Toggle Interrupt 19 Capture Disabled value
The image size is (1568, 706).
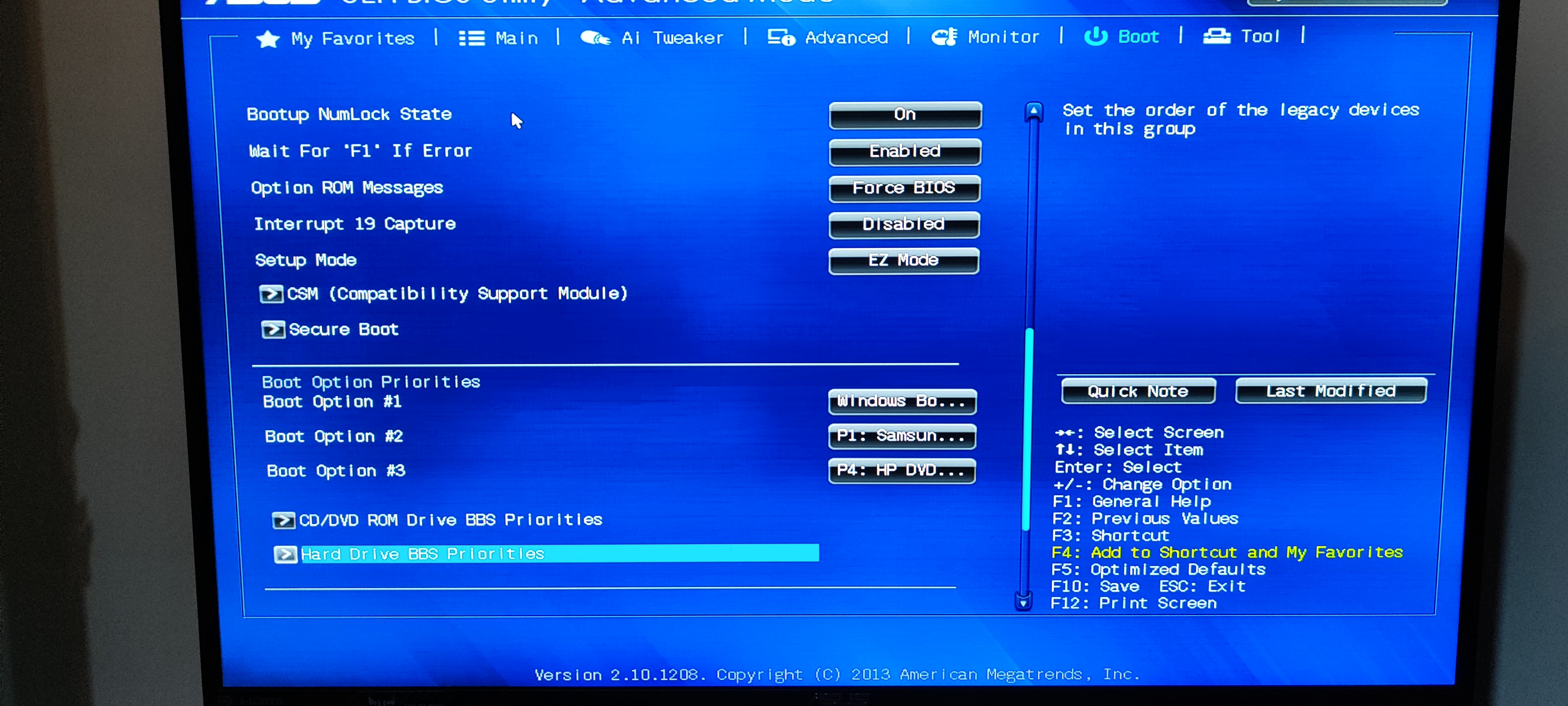(904, 224)
